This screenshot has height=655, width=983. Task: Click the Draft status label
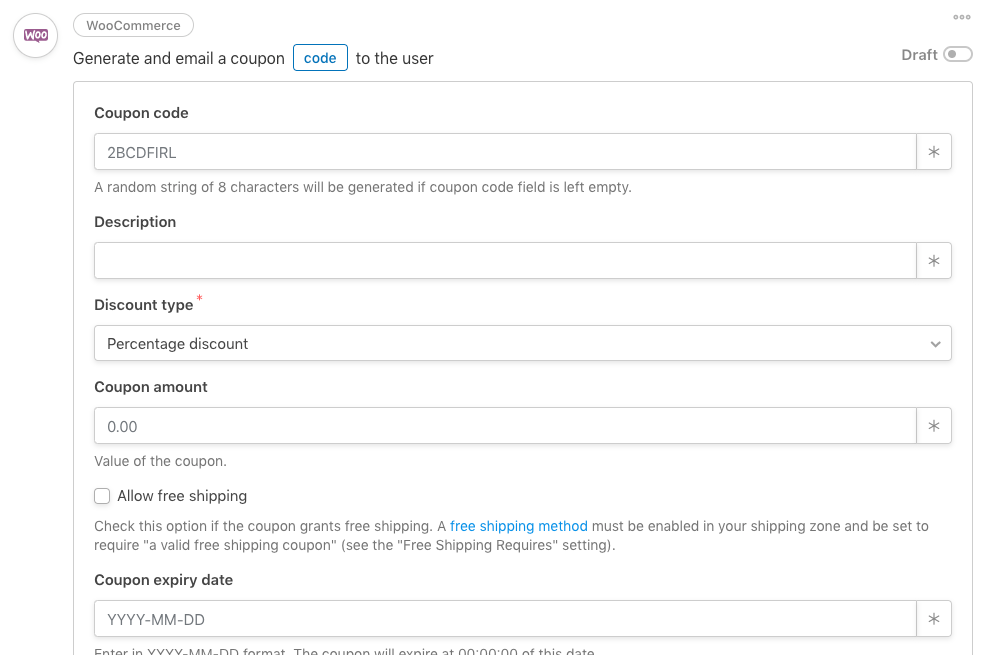point(919,55)
